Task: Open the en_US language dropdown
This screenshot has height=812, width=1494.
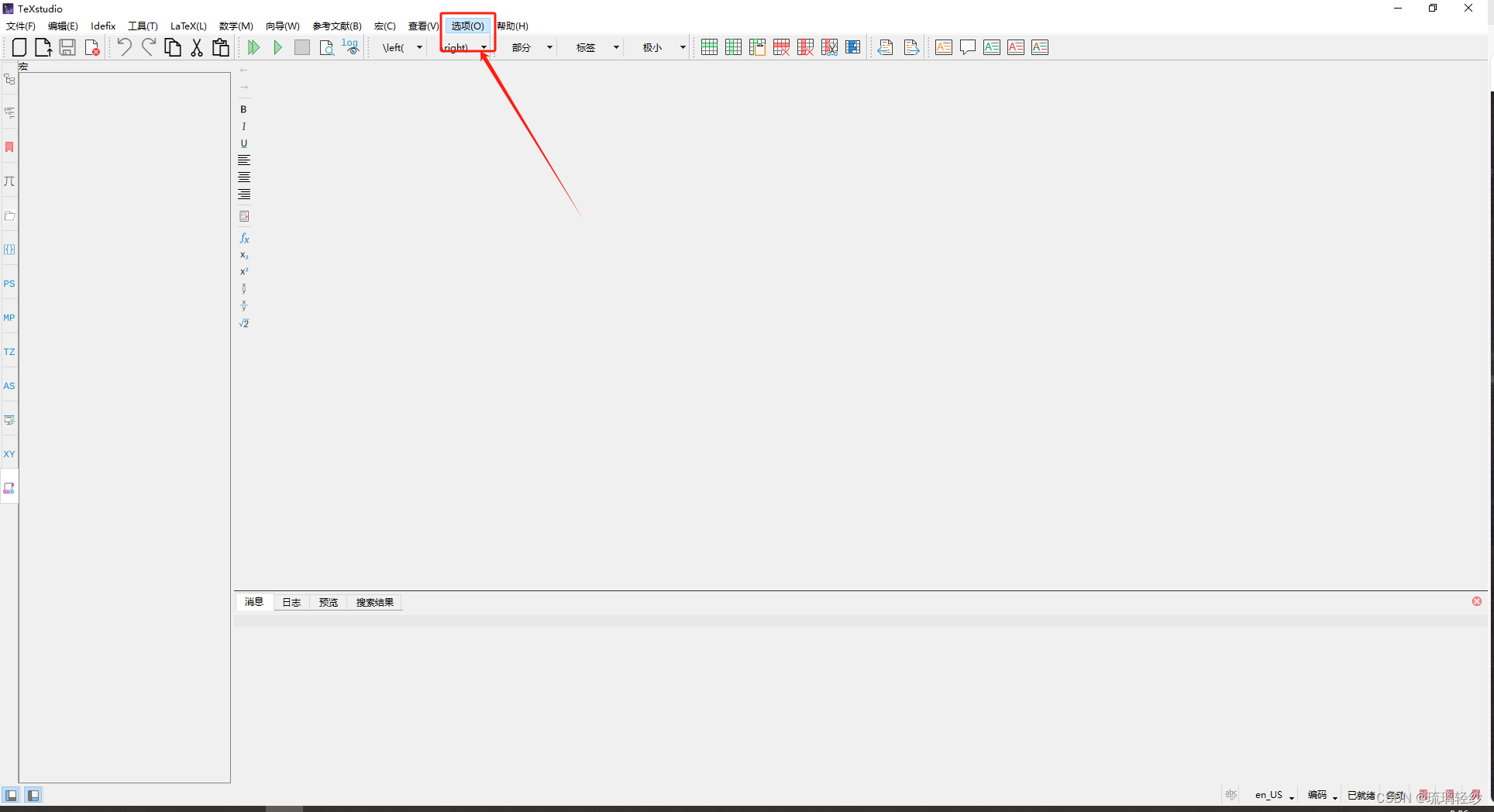Action: tap(1275, 795)
